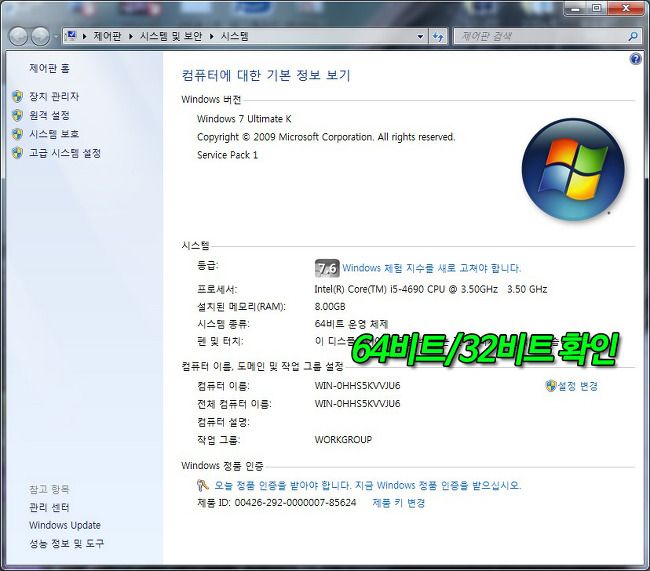The height and width of the screenshot is (571, 650).
Task: Open 성능 정보 및 도구 link
Action: [66, 544]
